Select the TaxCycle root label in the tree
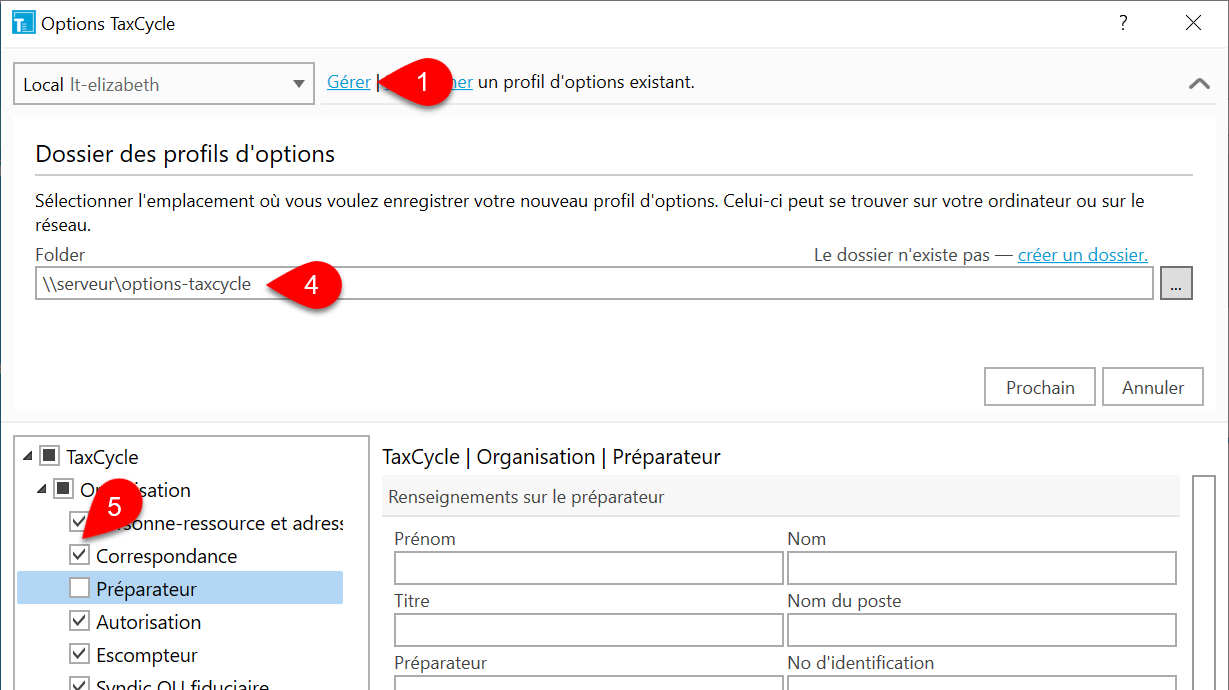This screenshot has width=1229, height=690. click(102, 457)
